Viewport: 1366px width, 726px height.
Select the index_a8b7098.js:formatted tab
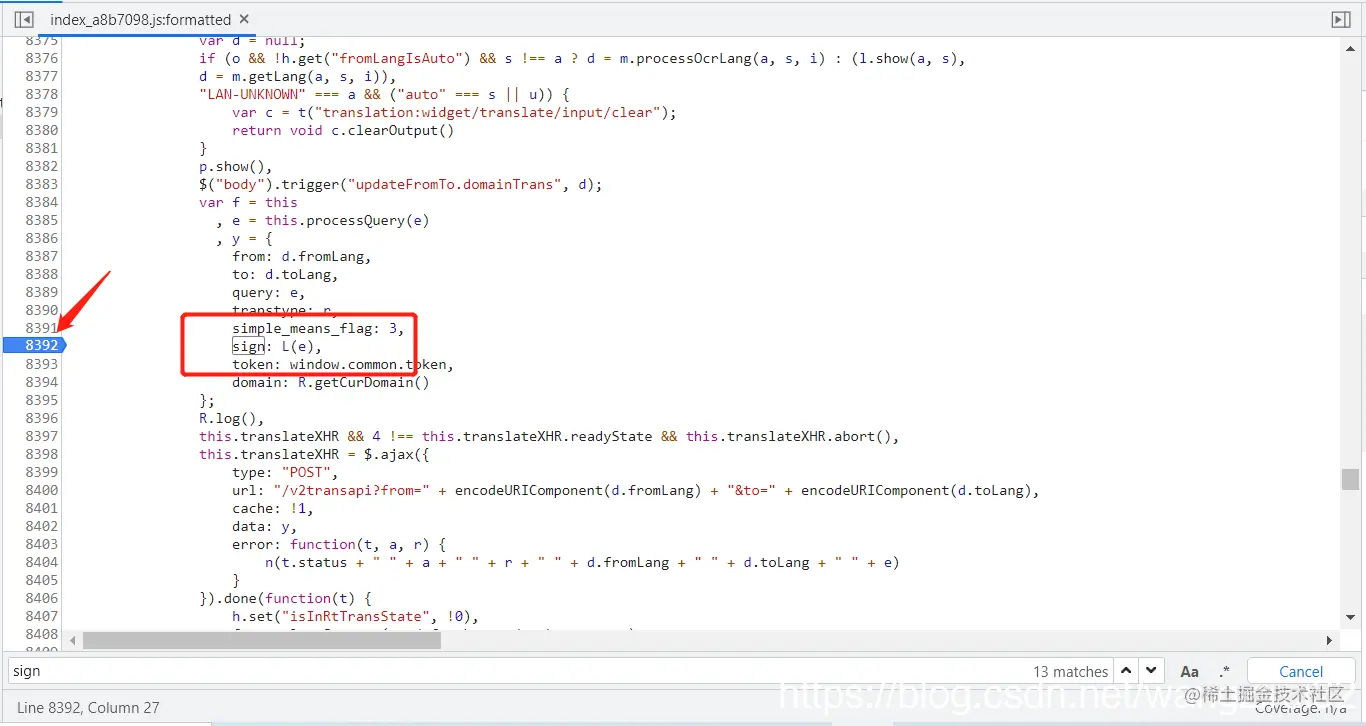pos(141,19)
